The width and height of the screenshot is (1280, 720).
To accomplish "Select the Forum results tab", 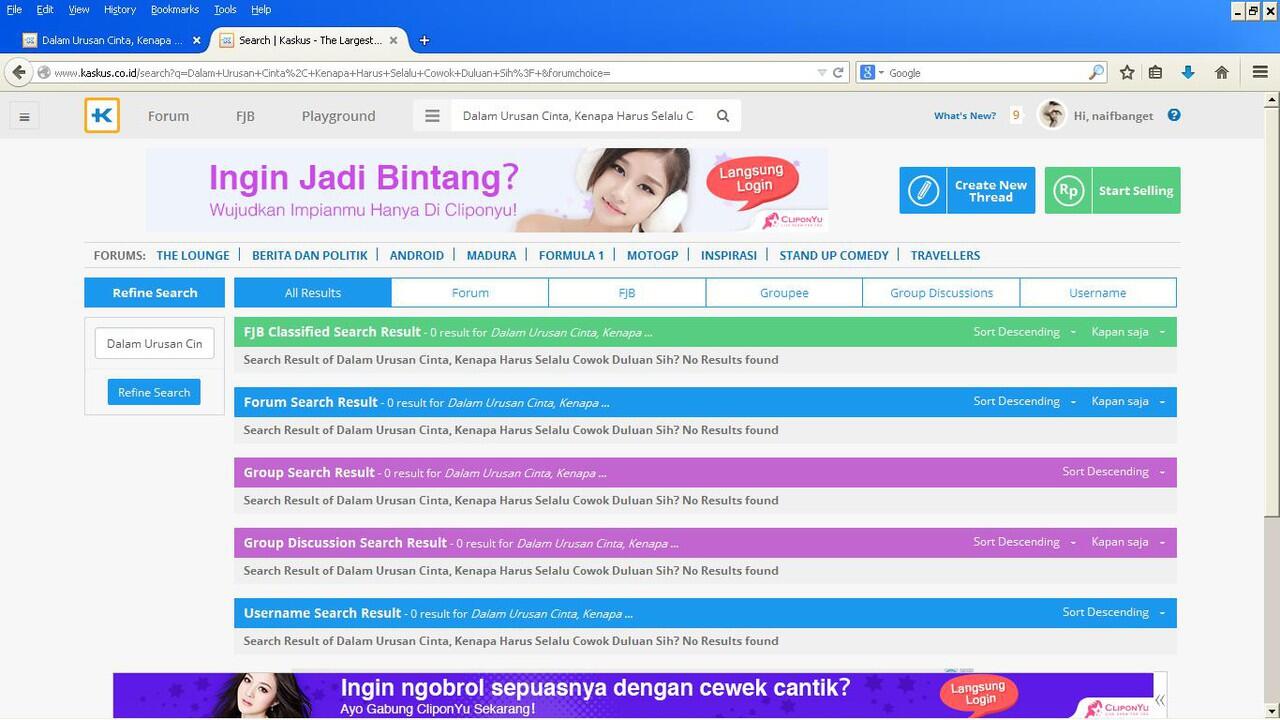I will click(x=470, y=293).
